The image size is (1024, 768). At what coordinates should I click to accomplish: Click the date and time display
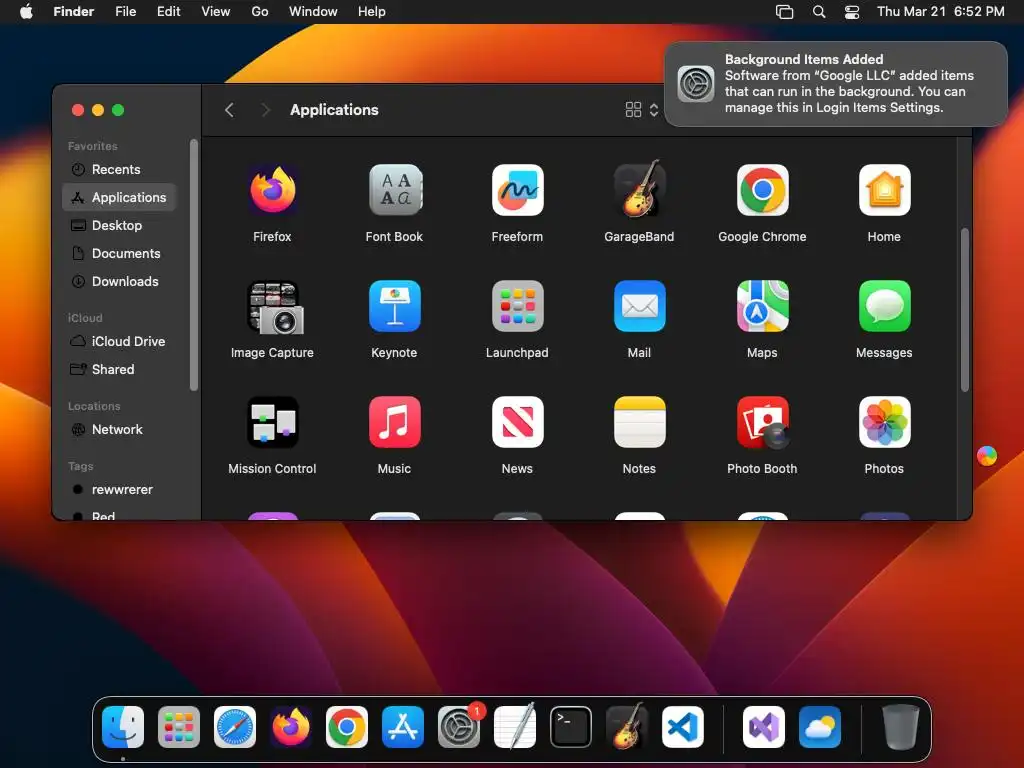[x=940, y=12]
